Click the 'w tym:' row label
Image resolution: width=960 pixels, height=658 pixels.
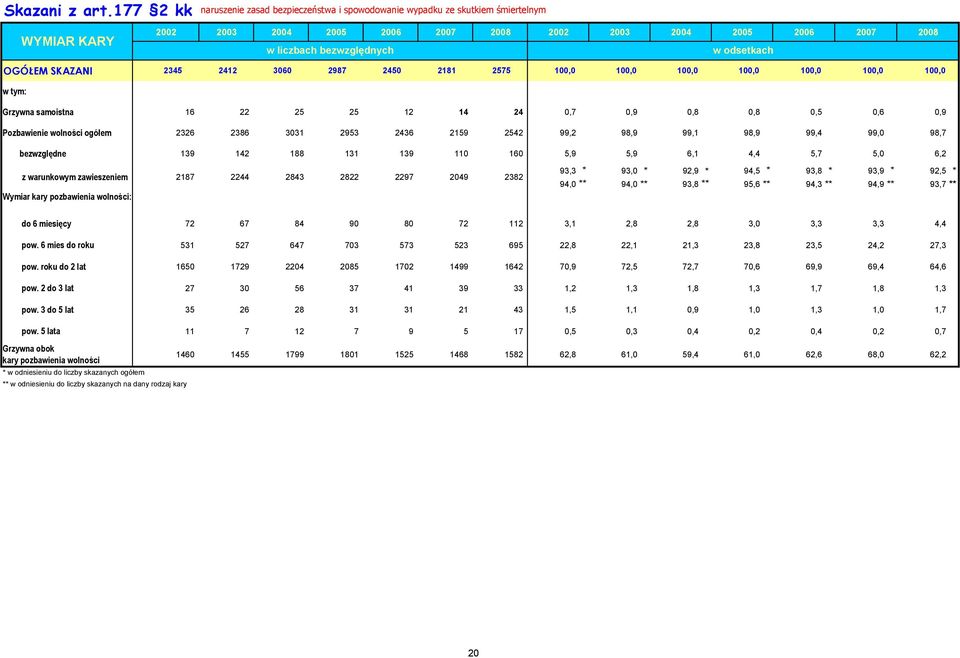(14, 91)
